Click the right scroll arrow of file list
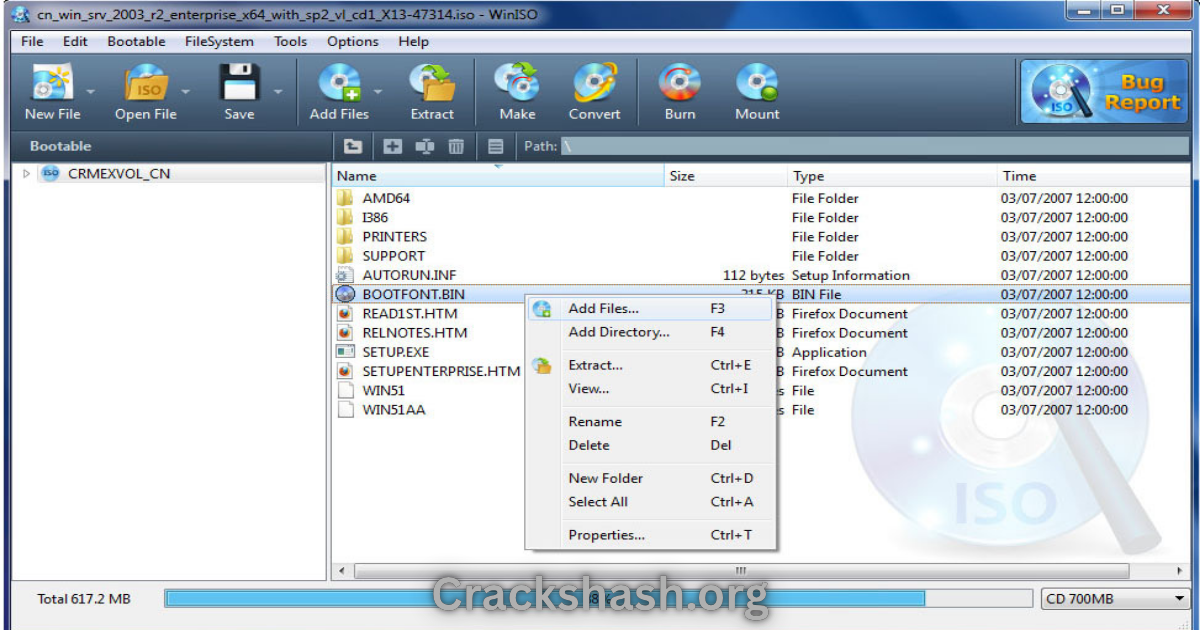 tap(1178, 570)
